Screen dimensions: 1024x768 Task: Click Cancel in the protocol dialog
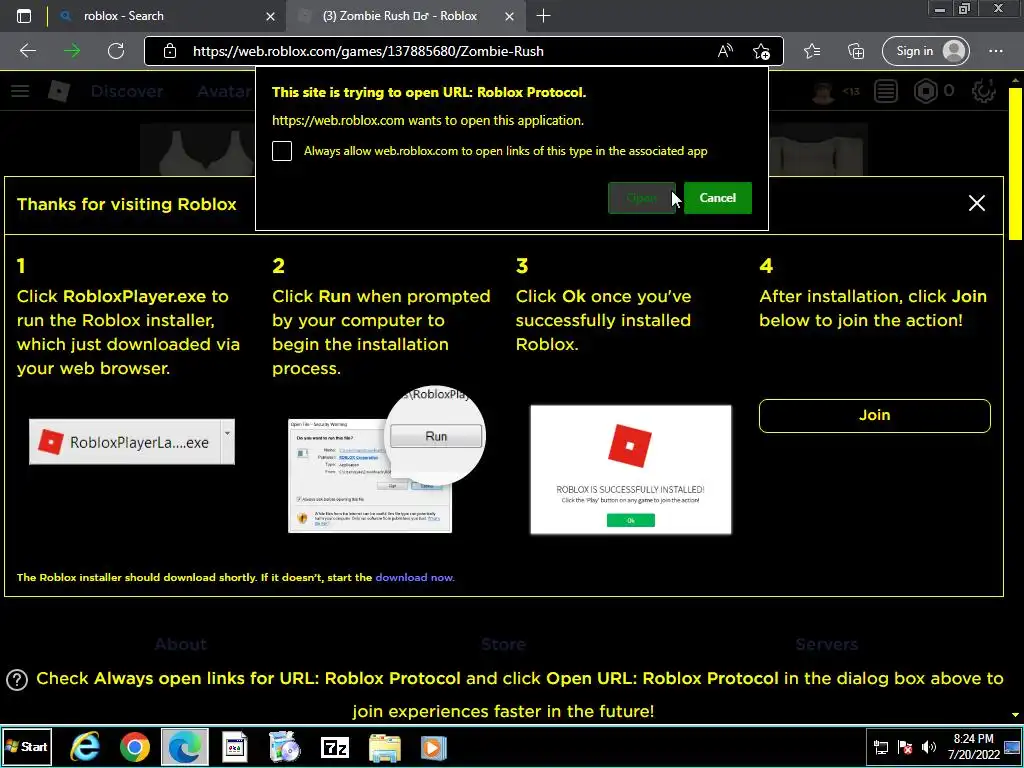[718, 198]
